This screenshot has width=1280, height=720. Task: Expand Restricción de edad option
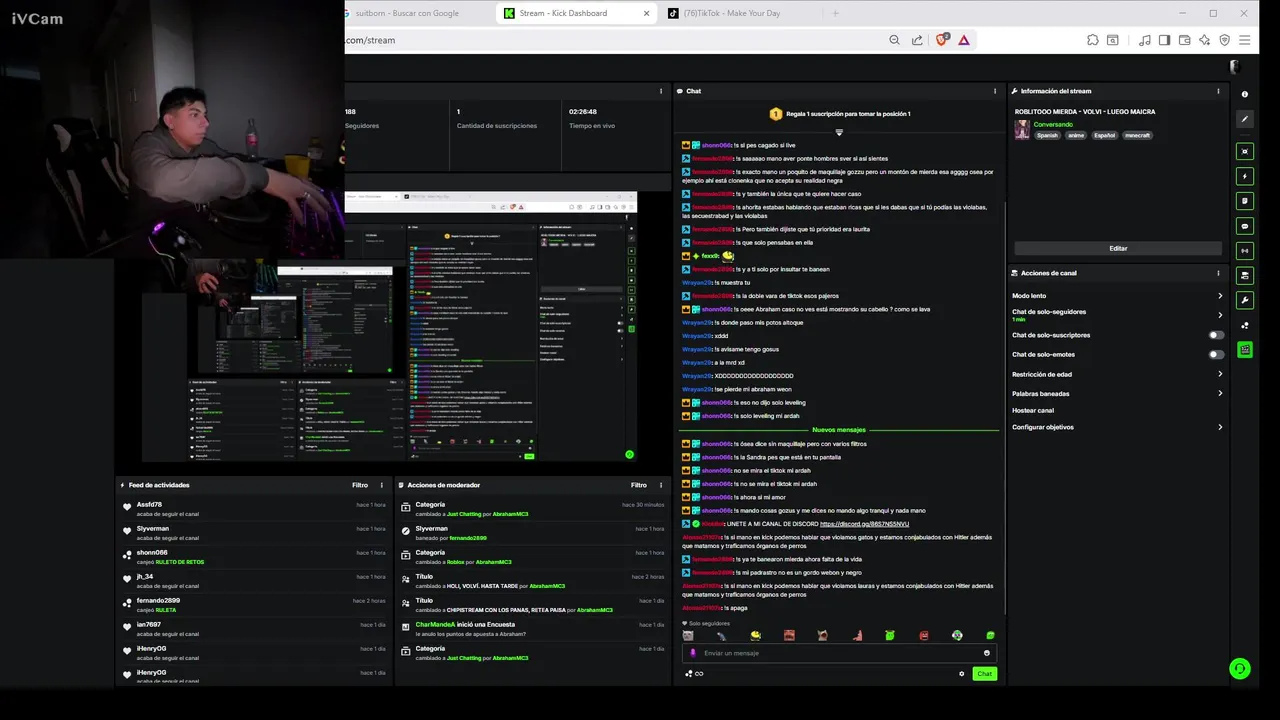(x=1220, y=374)
